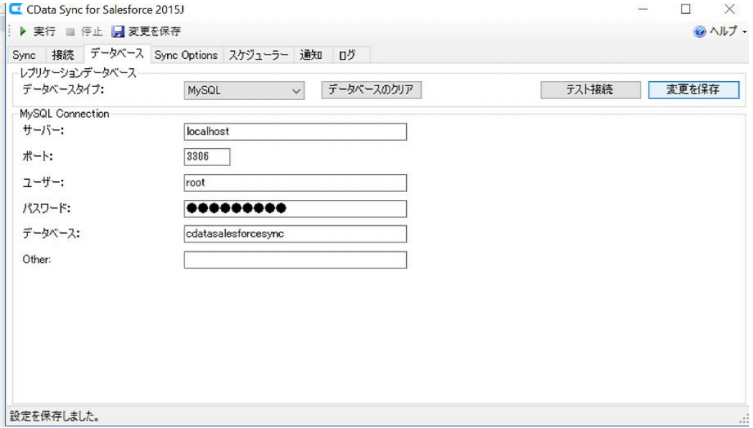Image resolution: width=753 pixels, height=428 pixels.
Task: Focus the ユーザー field containing root
Action: [295, 183]
